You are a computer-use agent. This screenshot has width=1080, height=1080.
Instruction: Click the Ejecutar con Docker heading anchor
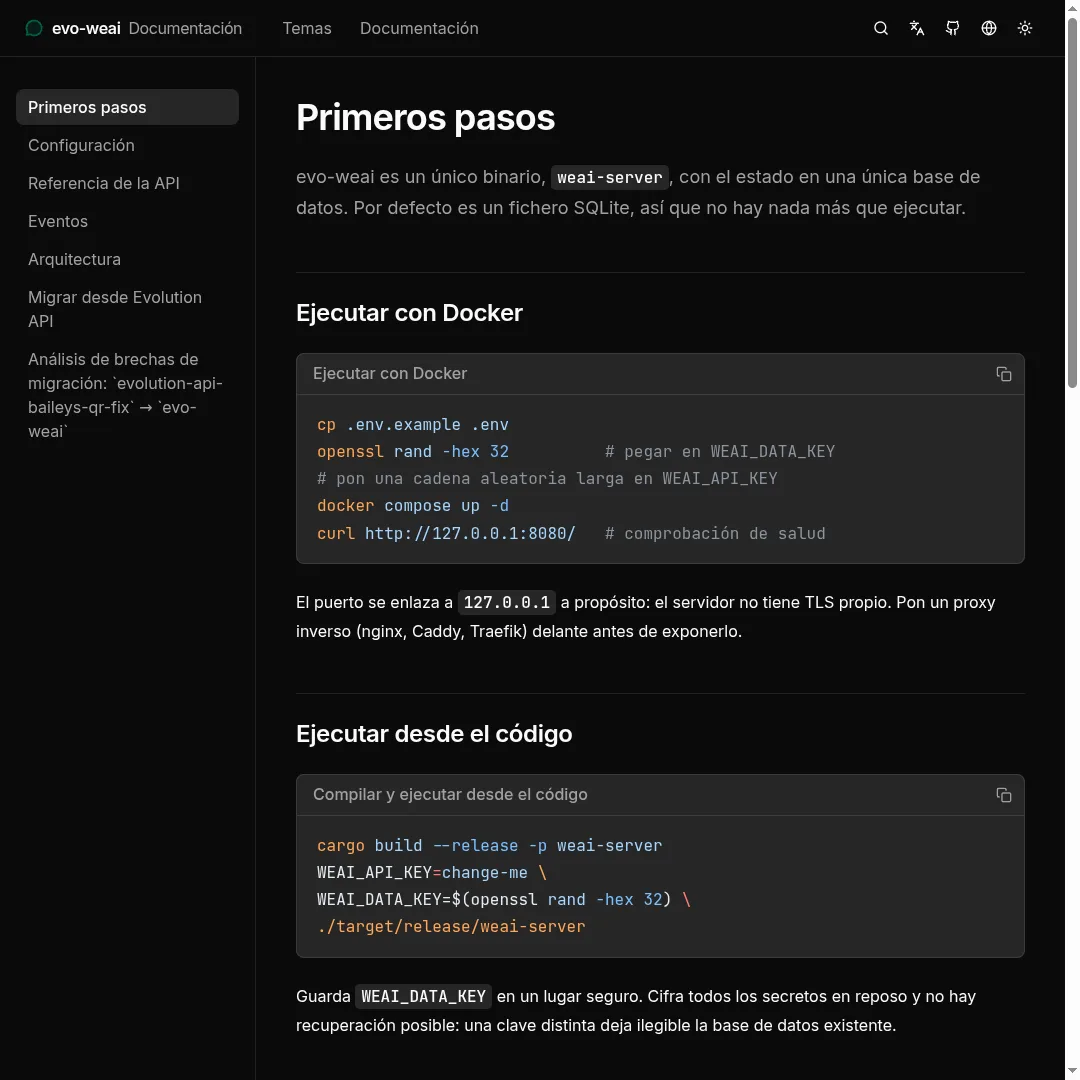point(409,313)
